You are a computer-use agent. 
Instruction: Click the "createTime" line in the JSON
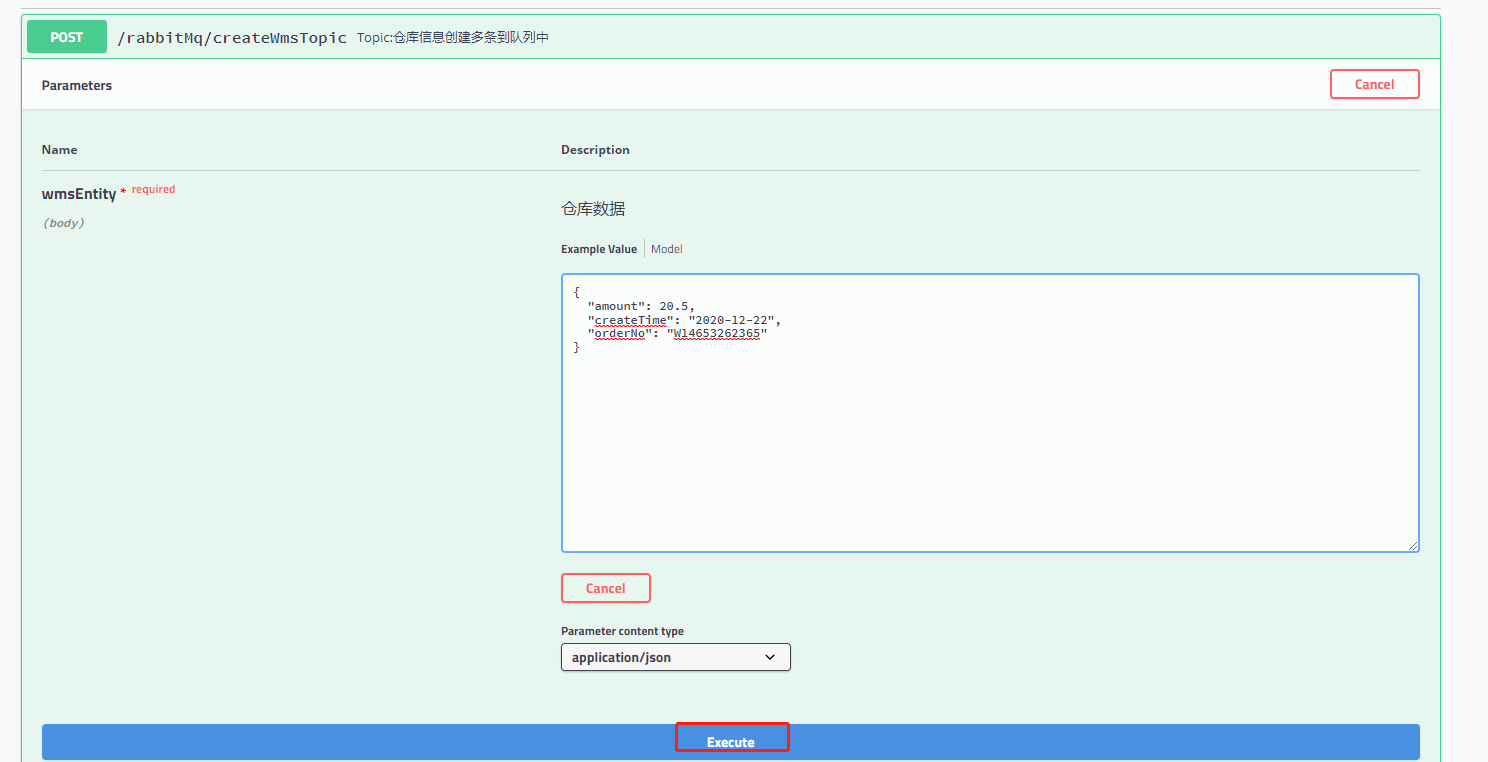point(684,320)
